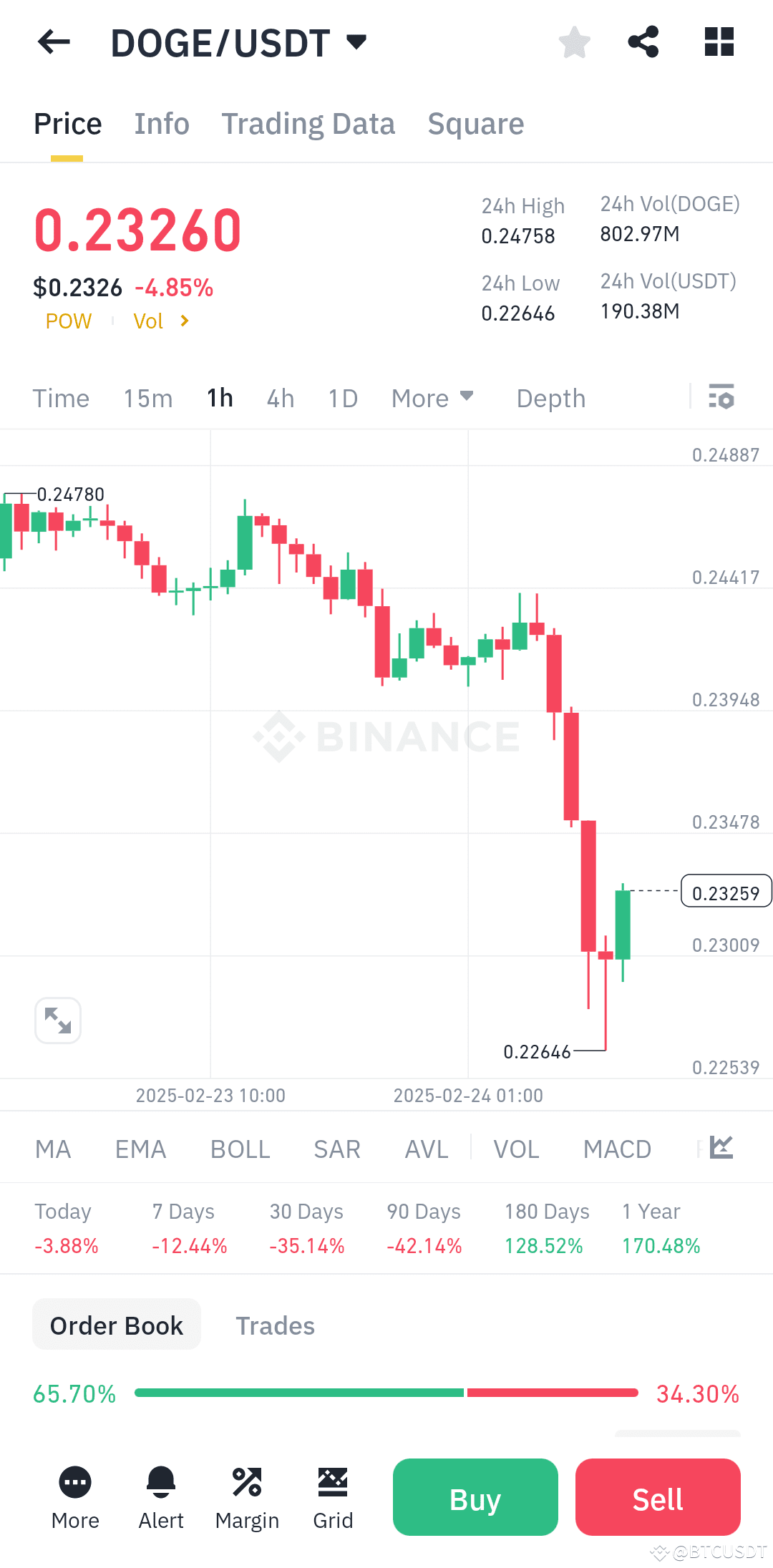Switch to the Trading Data tab
Viewport: 773px width, 1568px height.
(x=308, y=123)
